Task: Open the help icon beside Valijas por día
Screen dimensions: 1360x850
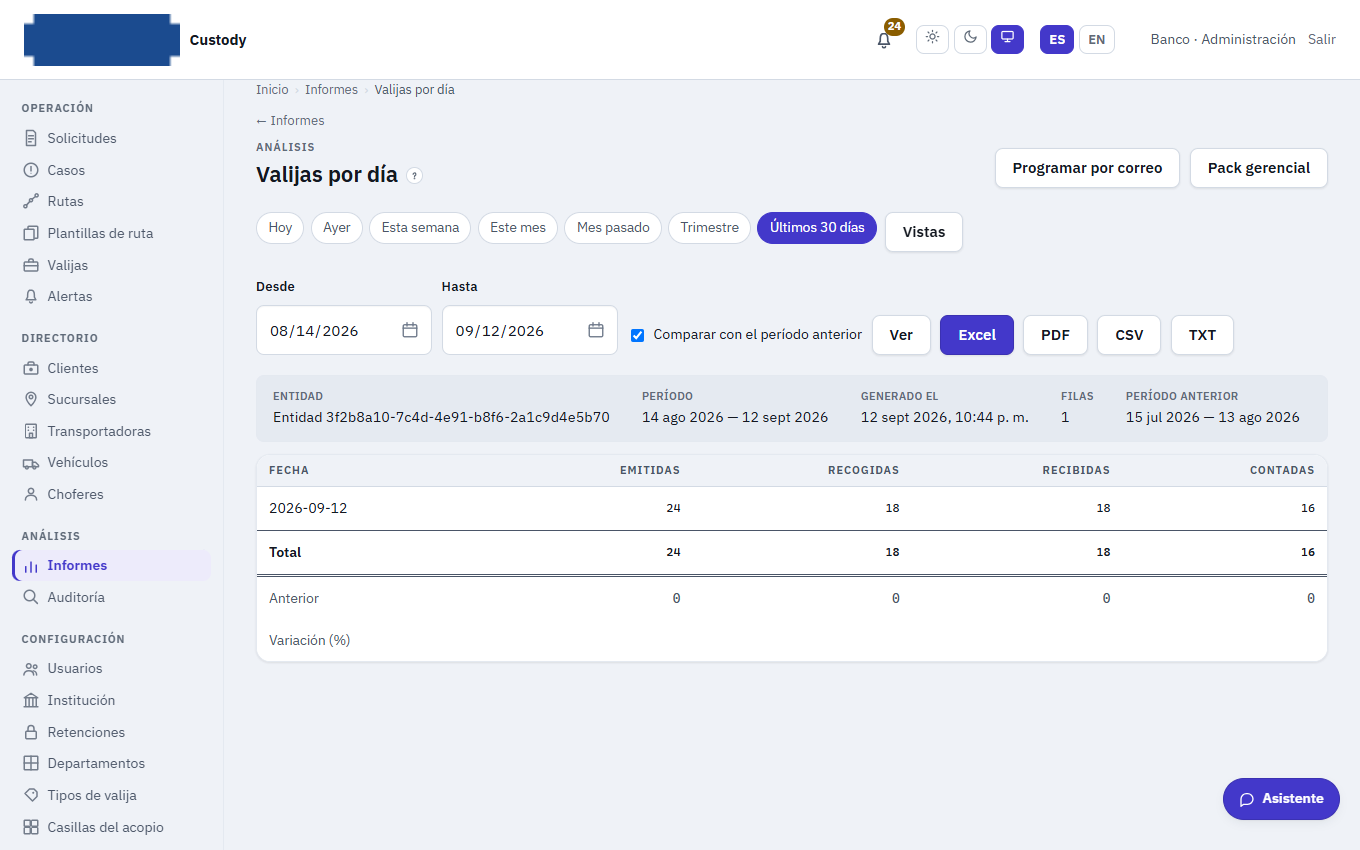Action: click(415, 176)
